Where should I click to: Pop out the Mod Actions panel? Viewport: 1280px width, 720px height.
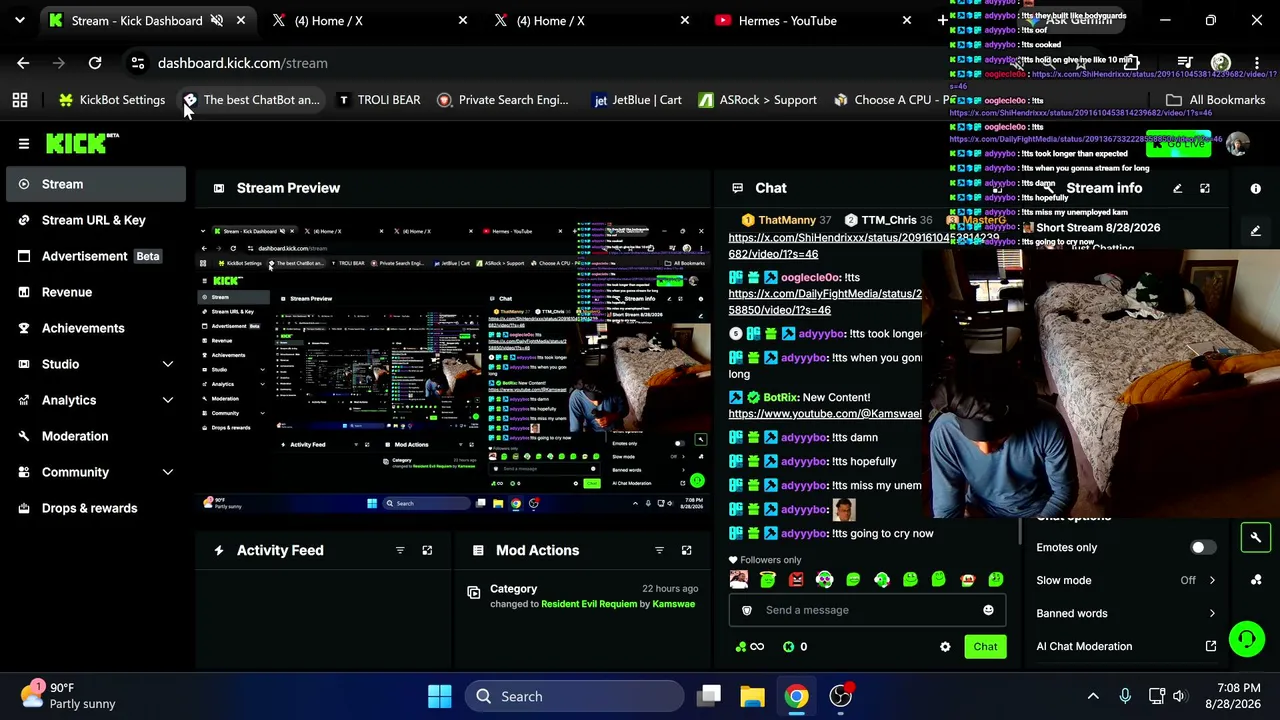pos(686,550)
